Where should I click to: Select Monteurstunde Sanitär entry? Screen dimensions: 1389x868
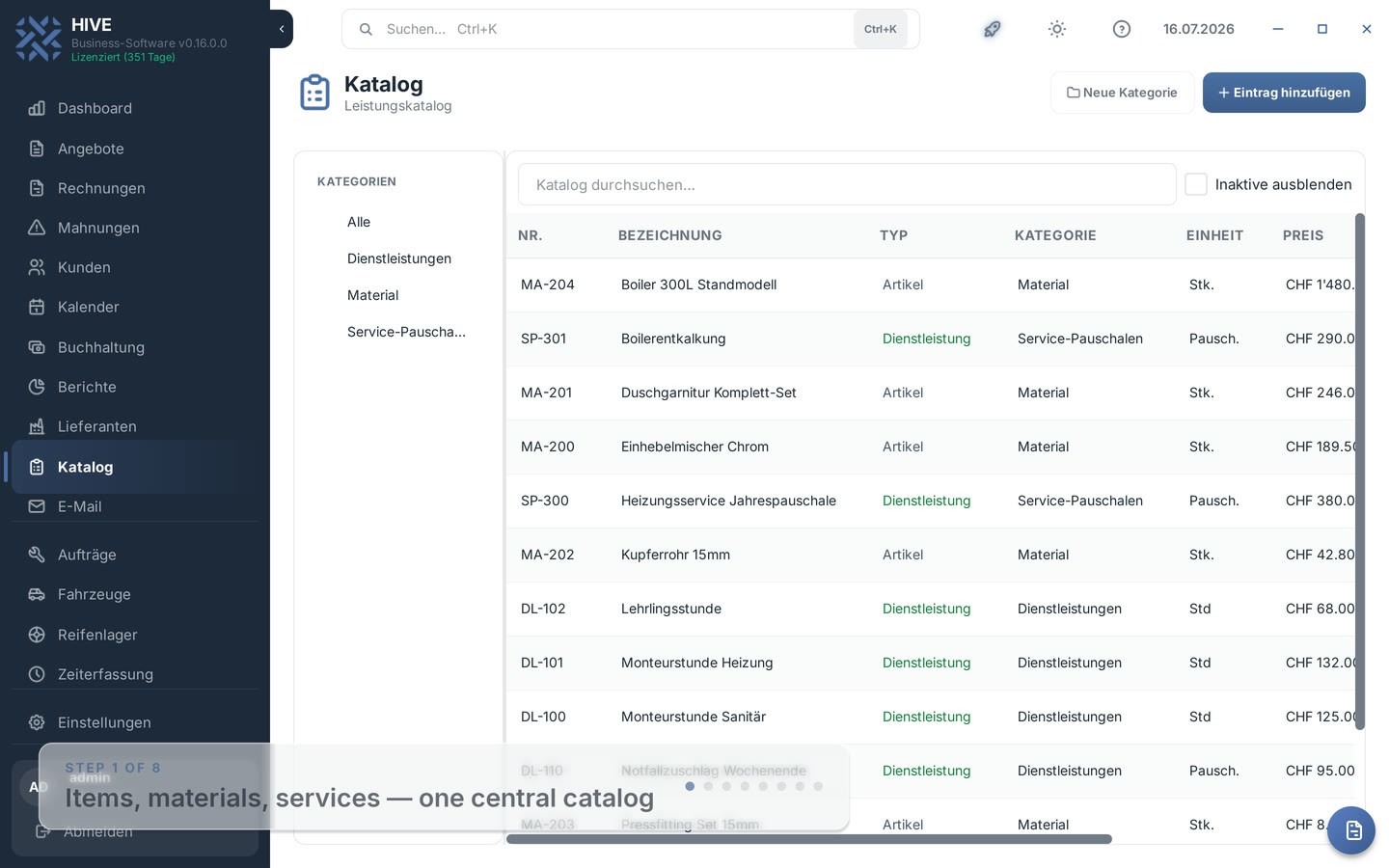point(931,717)
